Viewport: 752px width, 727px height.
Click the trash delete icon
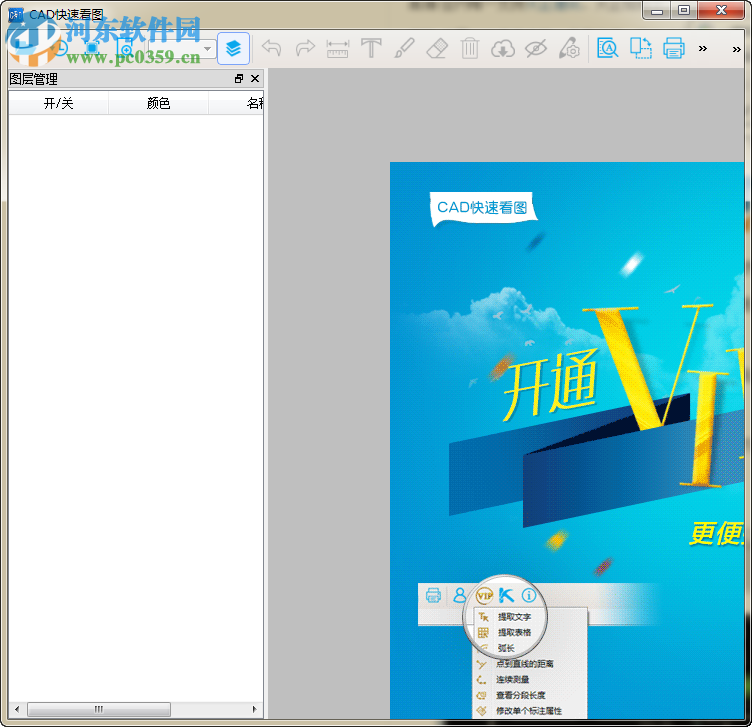pyautogui.click(x=470, y=48)
